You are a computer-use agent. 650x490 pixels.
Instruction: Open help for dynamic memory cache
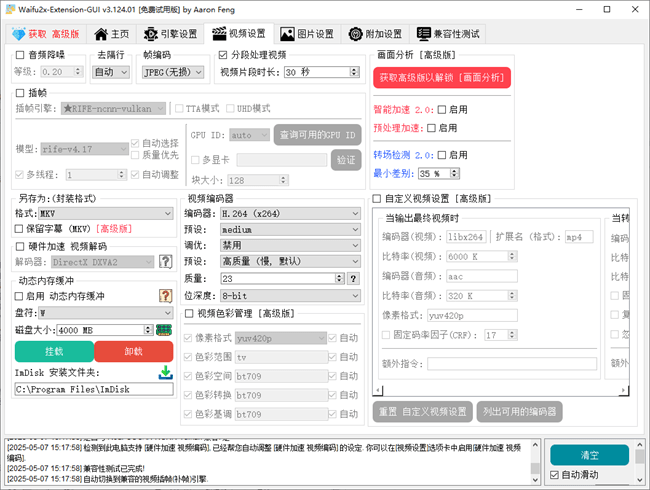click(x=166, y=296)
